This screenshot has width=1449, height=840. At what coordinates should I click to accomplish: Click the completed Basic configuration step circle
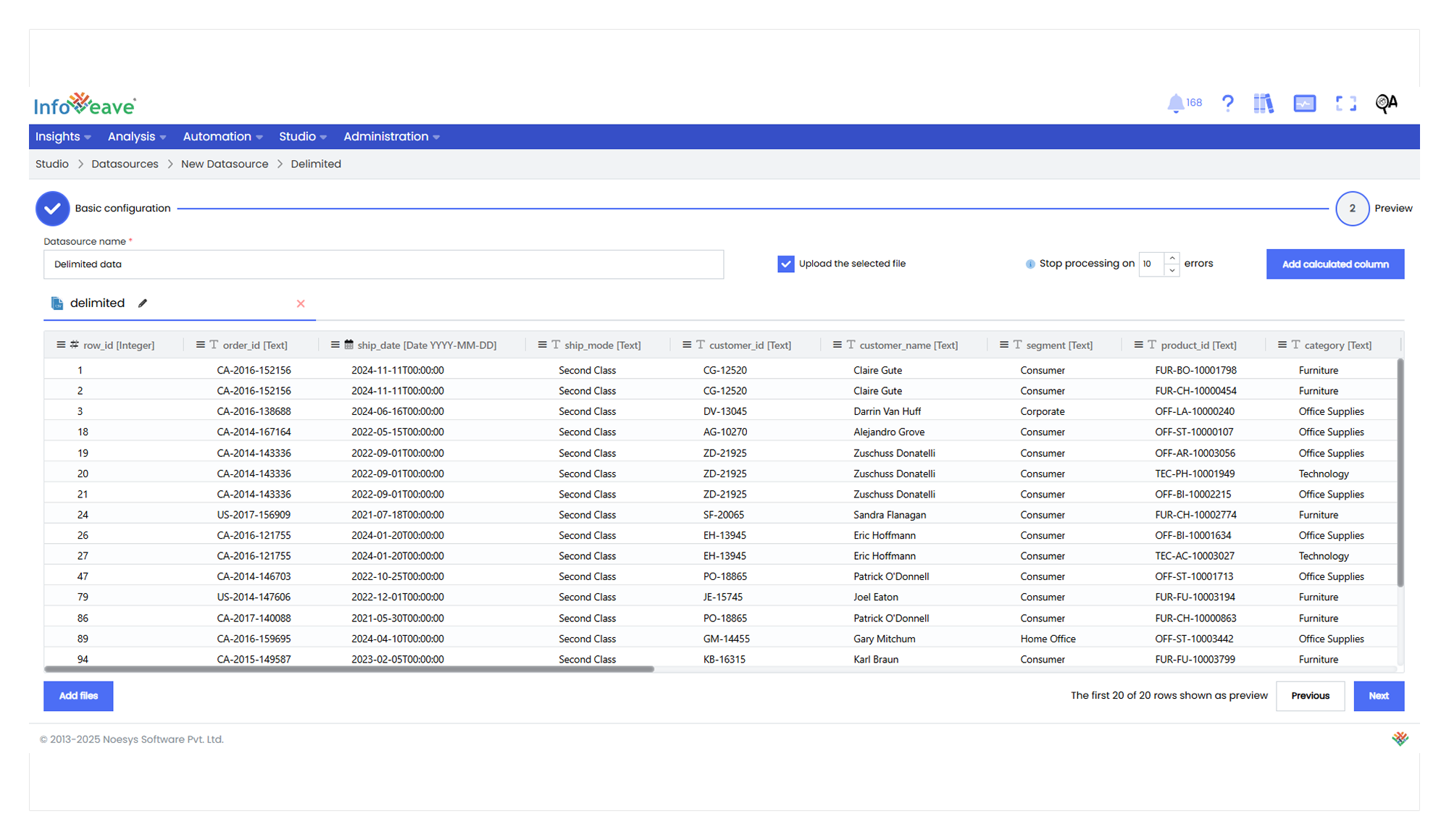(x=52, y=209)
